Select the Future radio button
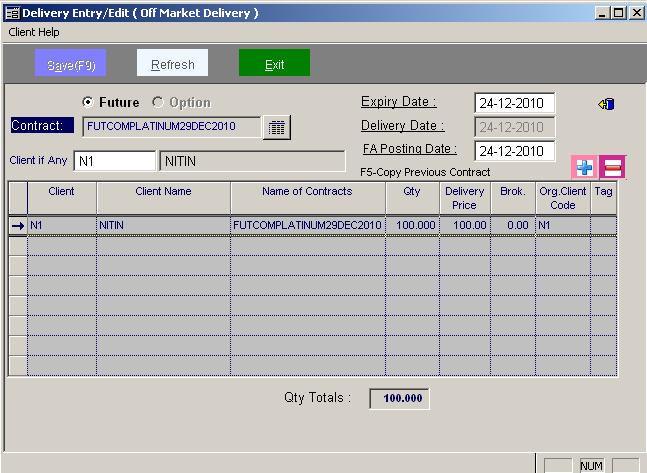The height and width of the screenshot is (473, 647). click(88, 103)
